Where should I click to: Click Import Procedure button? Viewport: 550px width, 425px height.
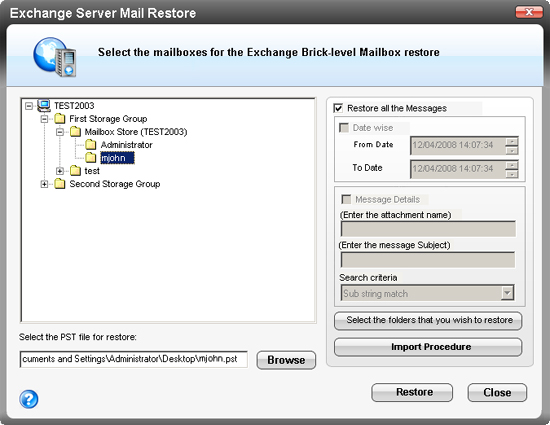coord(428,347)
